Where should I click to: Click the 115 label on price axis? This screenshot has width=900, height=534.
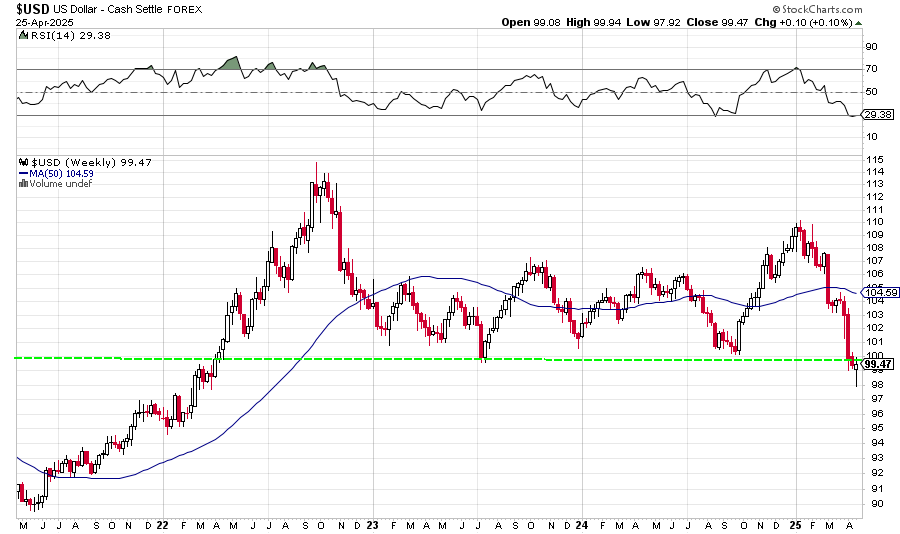pyautogui.click(x=872, y=160)
